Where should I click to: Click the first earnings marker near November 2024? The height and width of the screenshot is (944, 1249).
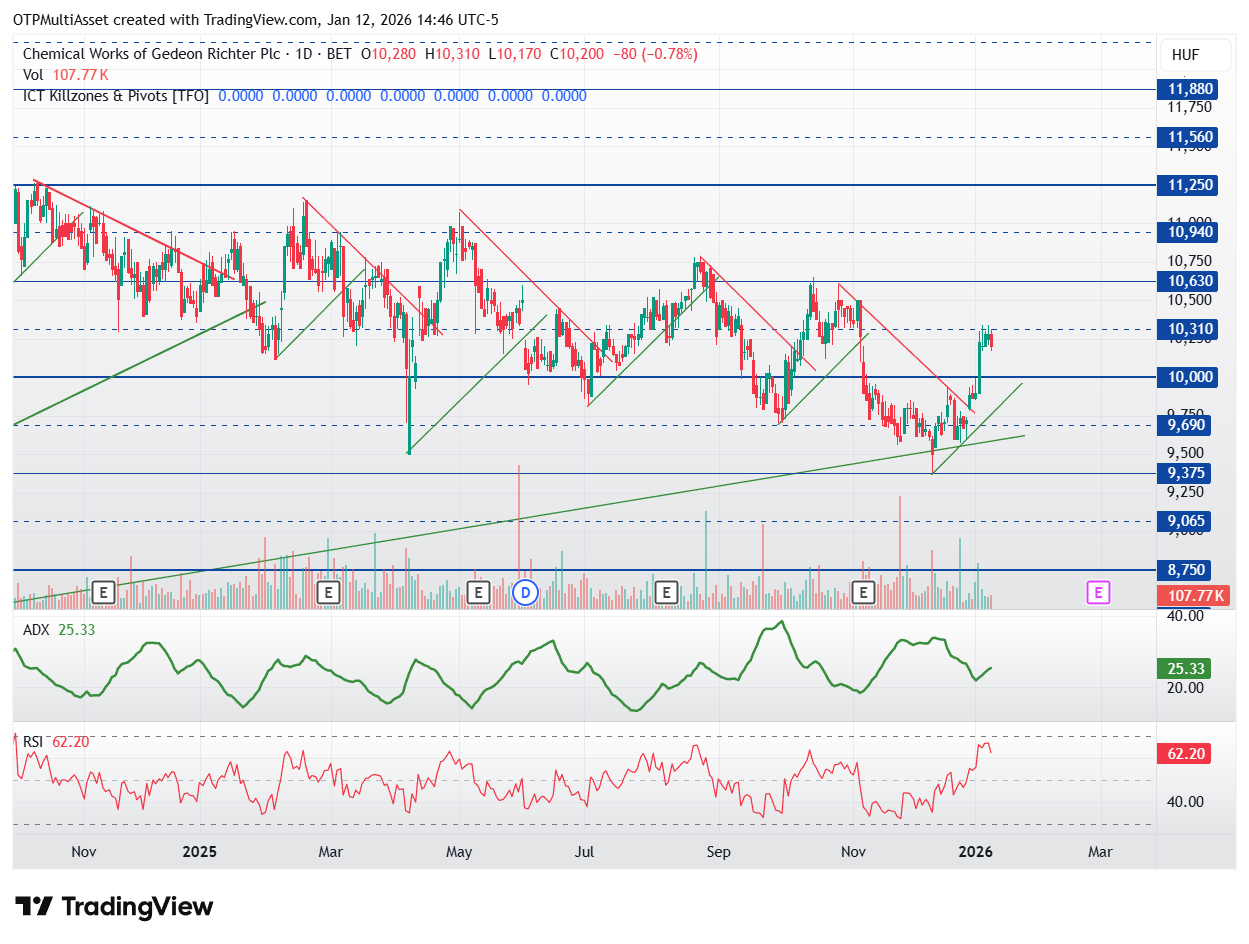click(102, 593)
